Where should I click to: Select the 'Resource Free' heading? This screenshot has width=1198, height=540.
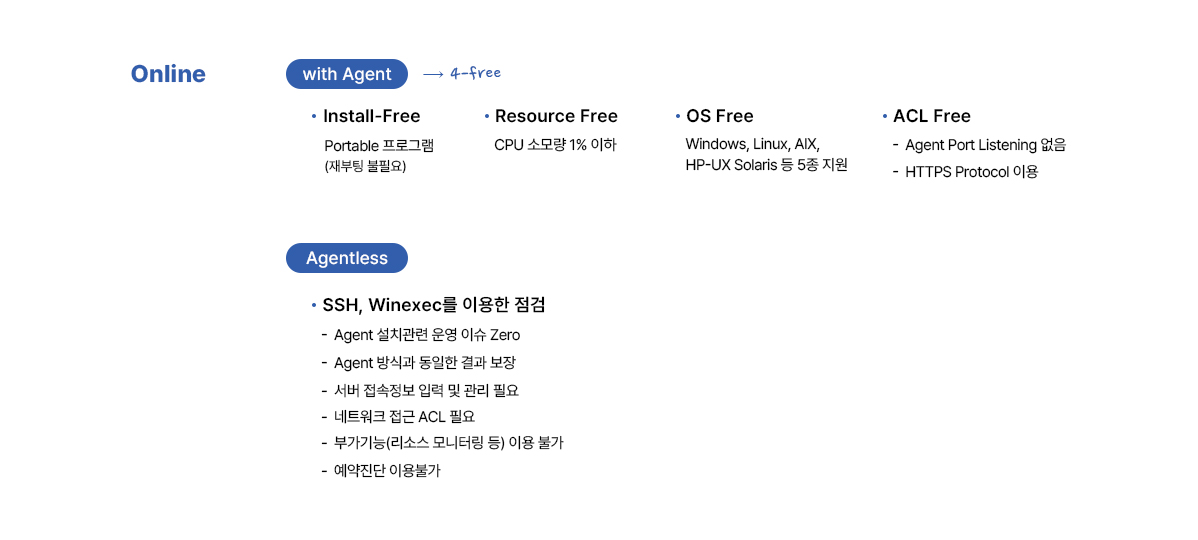coord(556,116)
